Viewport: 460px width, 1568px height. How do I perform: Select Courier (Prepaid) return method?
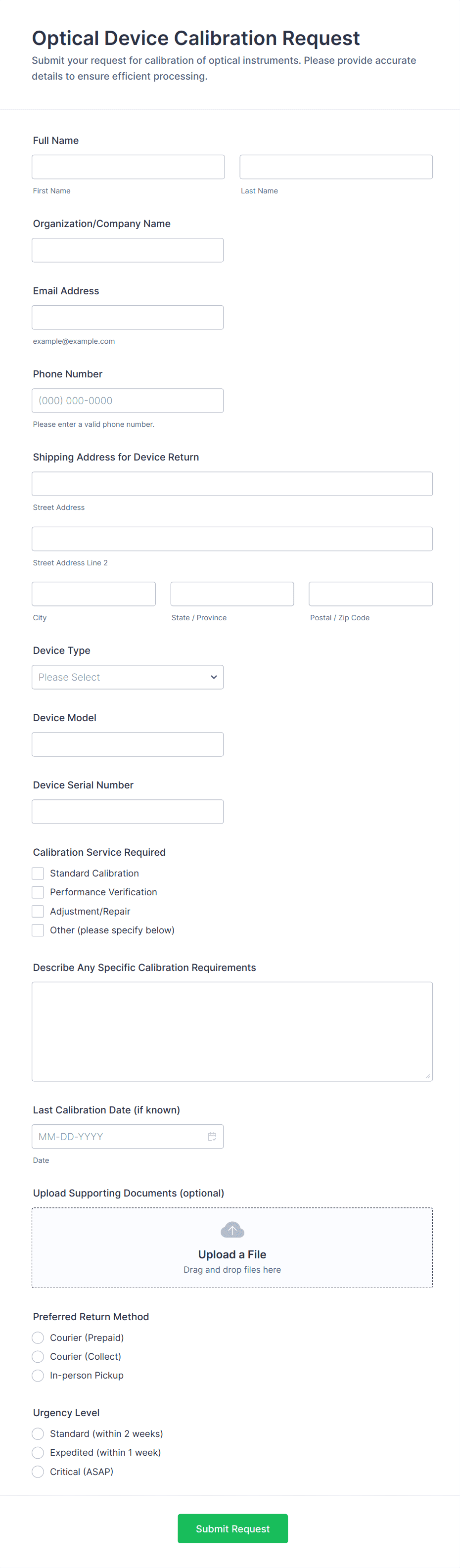(38, 1337)
